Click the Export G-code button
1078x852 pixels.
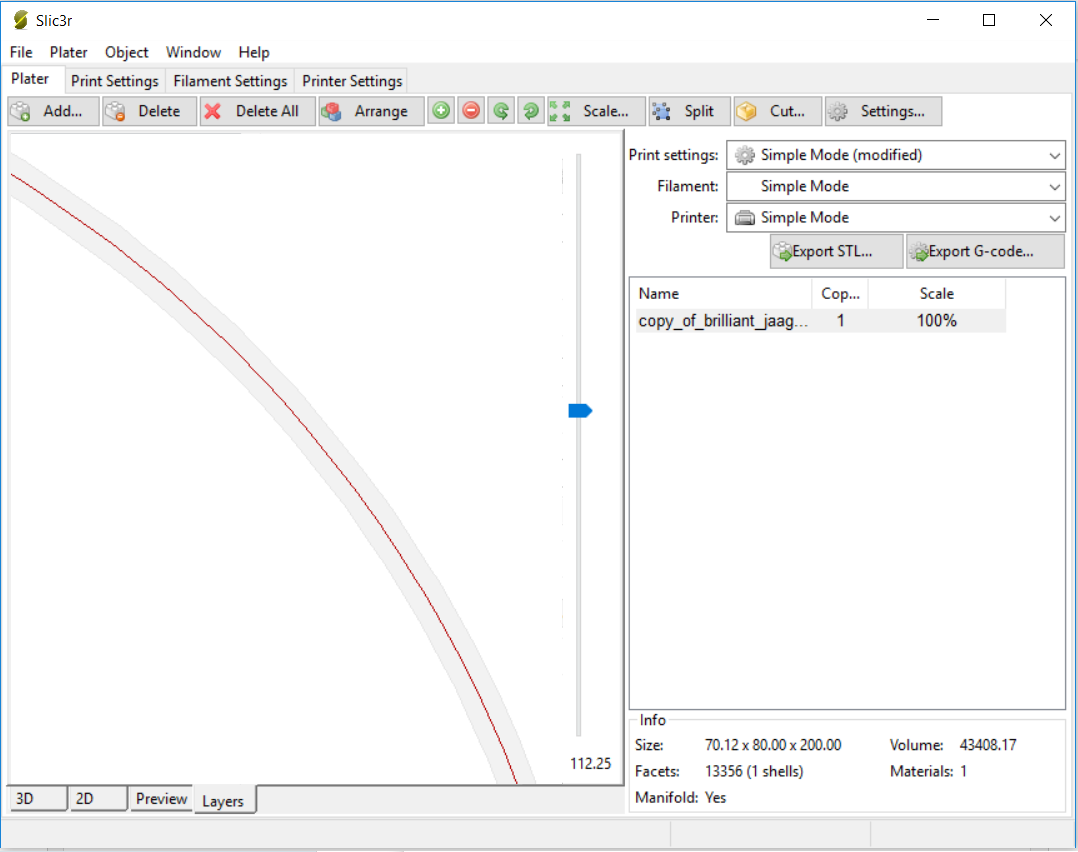point(985,252)
